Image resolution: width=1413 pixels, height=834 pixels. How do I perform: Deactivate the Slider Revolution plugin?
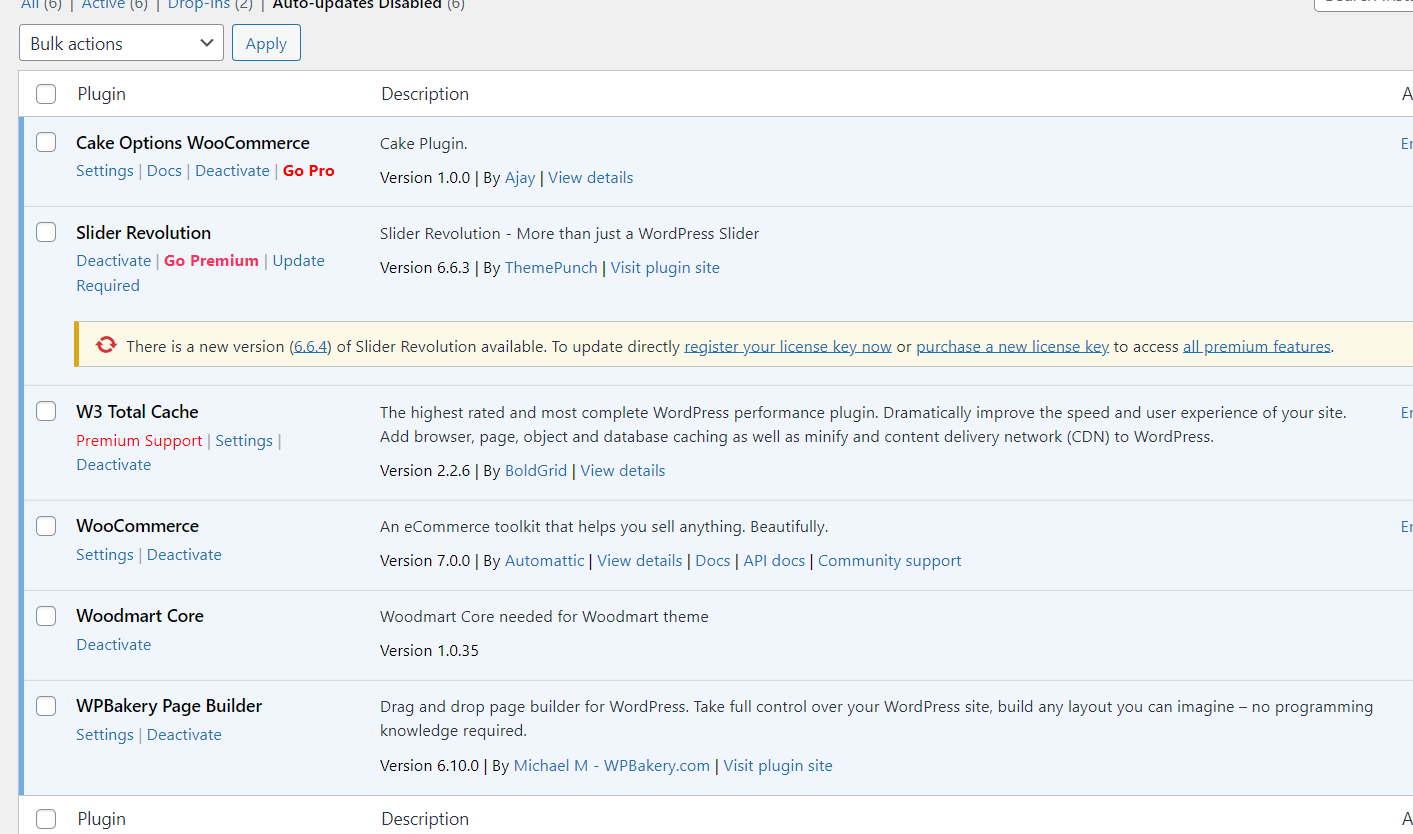(113, 261)
